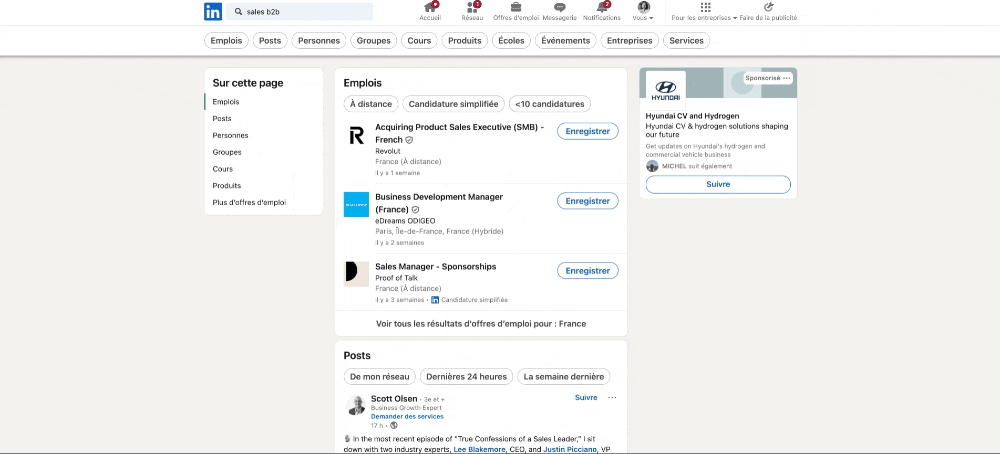Image resolution: width=1000 pixels, height=454 pixels.
Task: Click the Revolut job verified badge
Action: click(409, 140)
